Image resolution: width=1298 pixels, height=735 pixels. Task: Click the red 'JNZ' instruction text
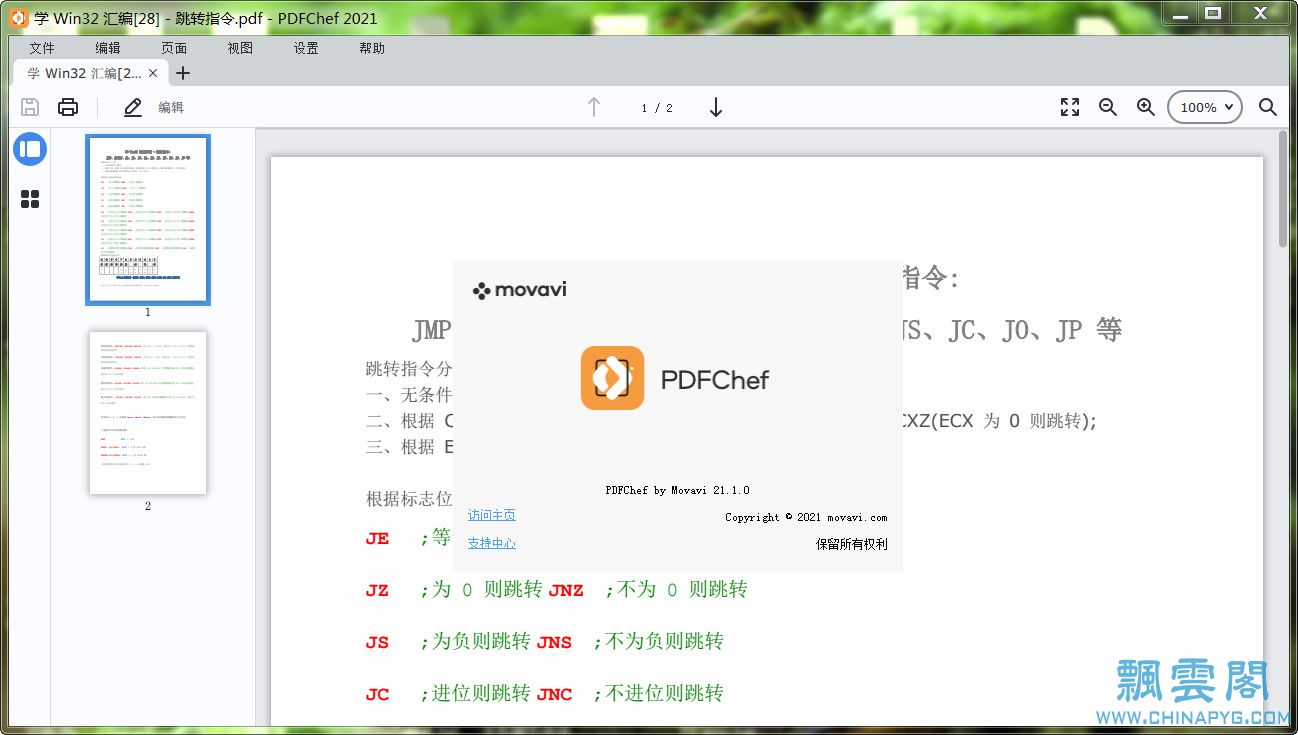coord(566,591)
